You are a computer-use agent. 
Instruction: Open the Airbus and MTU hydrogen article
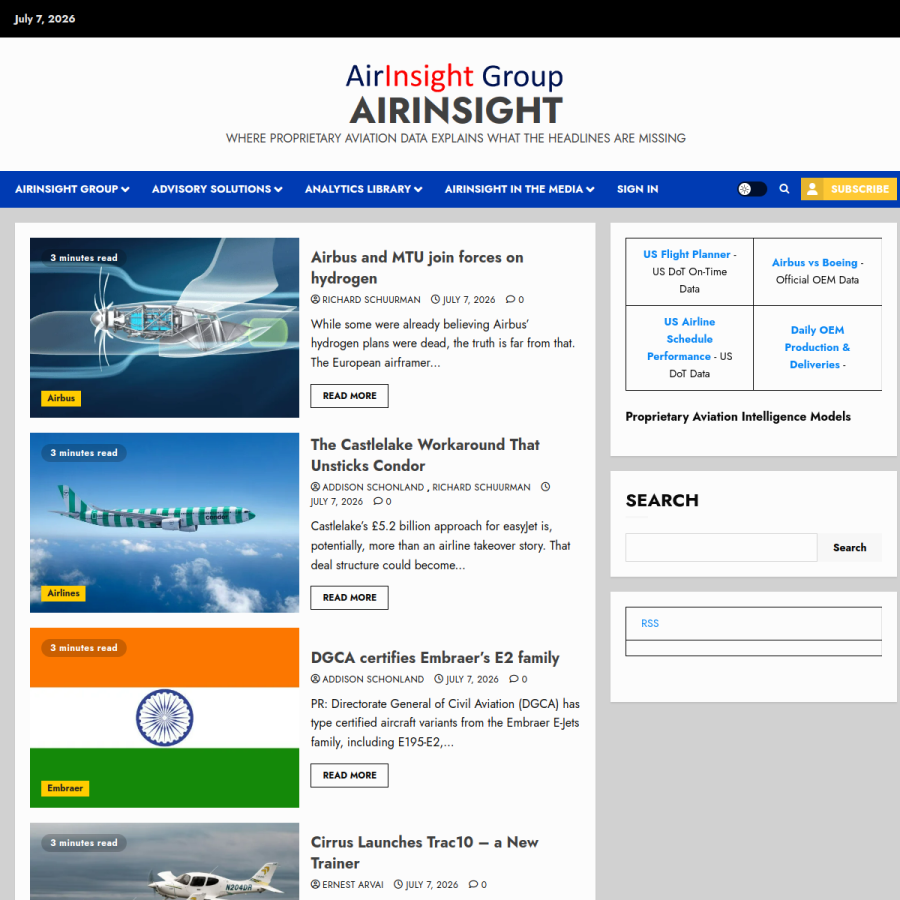click(417, 267)
